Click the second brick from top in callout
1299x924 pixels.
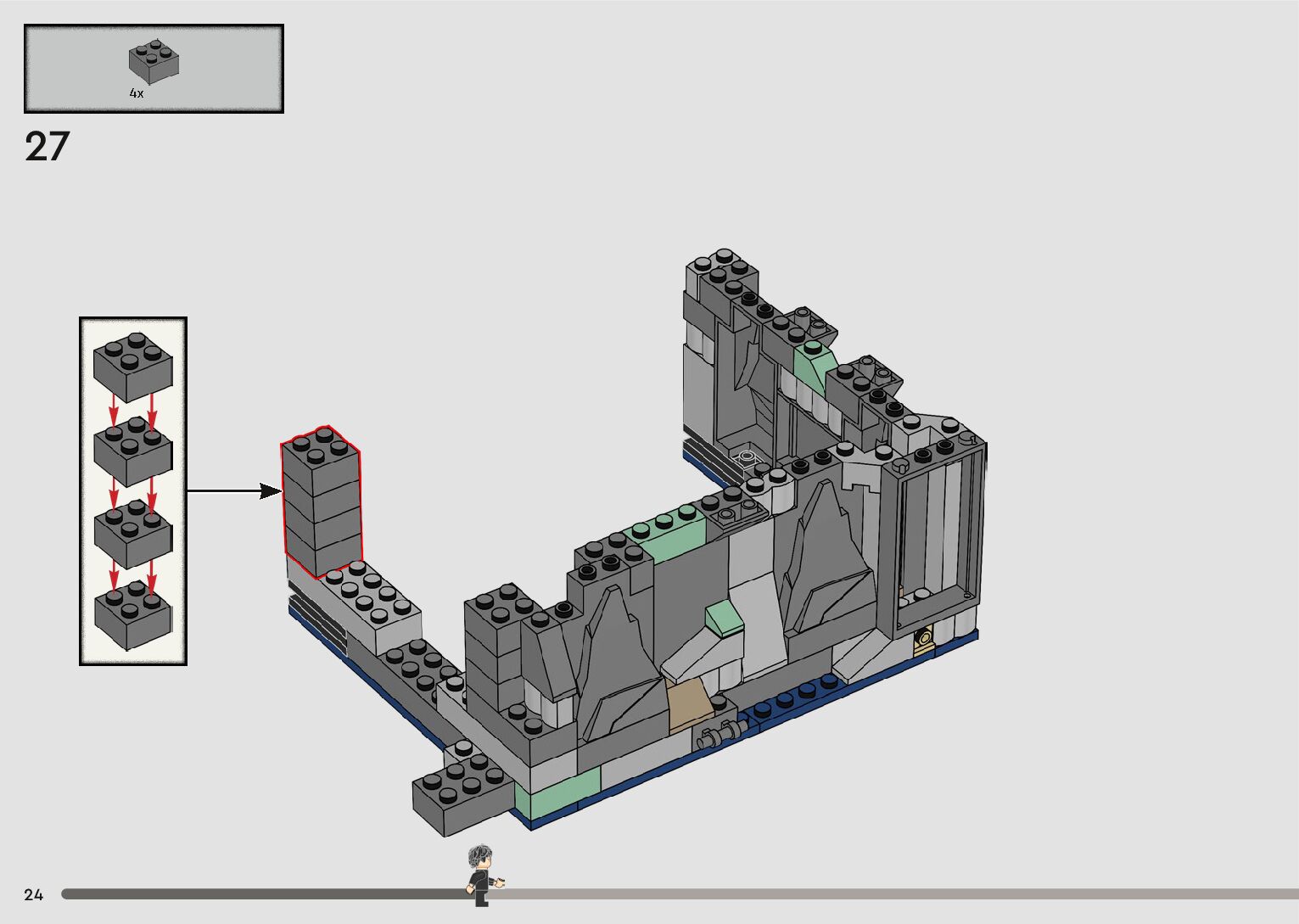(133, 450)
